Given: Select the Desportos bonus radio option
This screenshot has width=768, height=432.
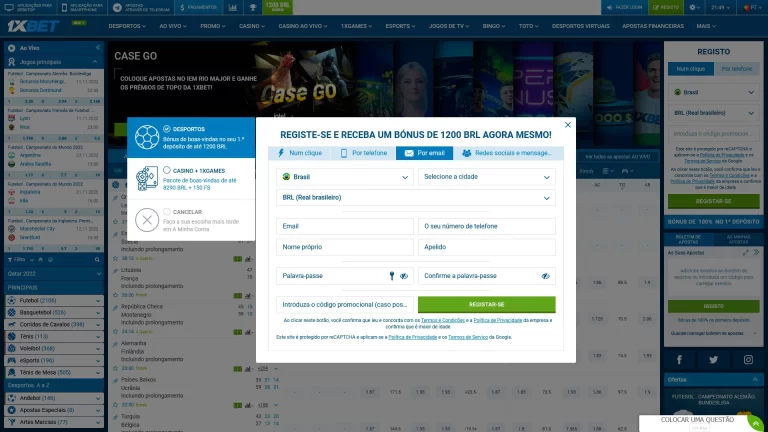Looking at the screenshot, I should point(167,129).
